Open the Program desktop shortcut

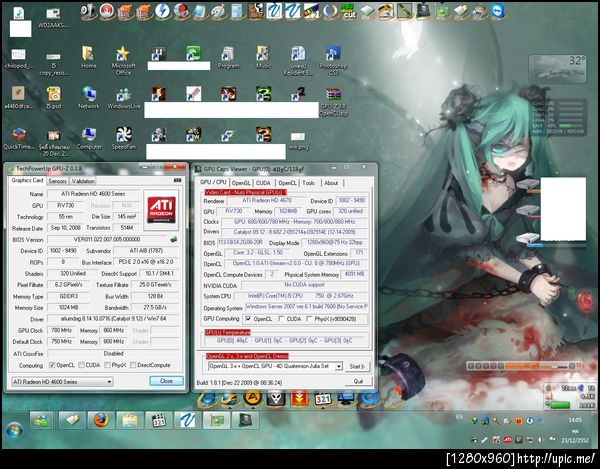pyautogui.click(x=228, y=58)
